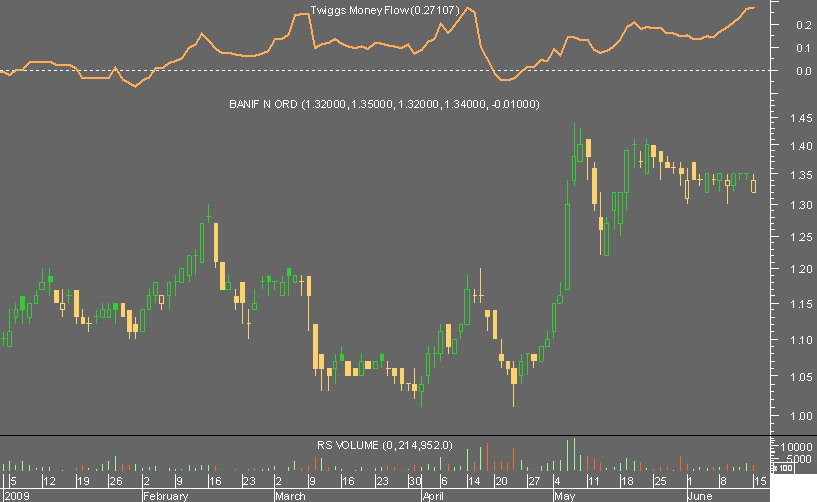This screenshot has width=817, height=502.
Task: Select the 1.20 price axis label
Action: [x=801, y=270]
